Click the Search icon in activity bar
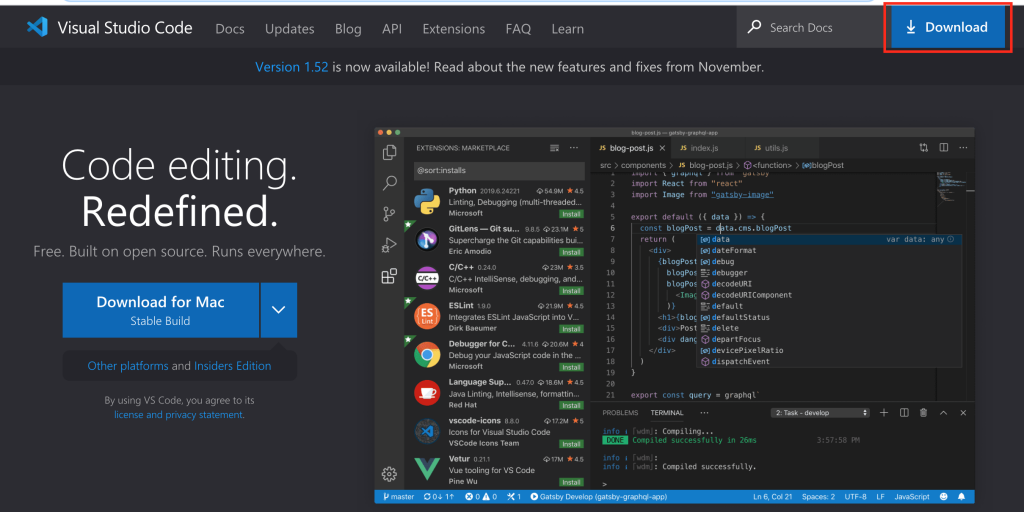1024x512 pixels. tap(390, 183)
